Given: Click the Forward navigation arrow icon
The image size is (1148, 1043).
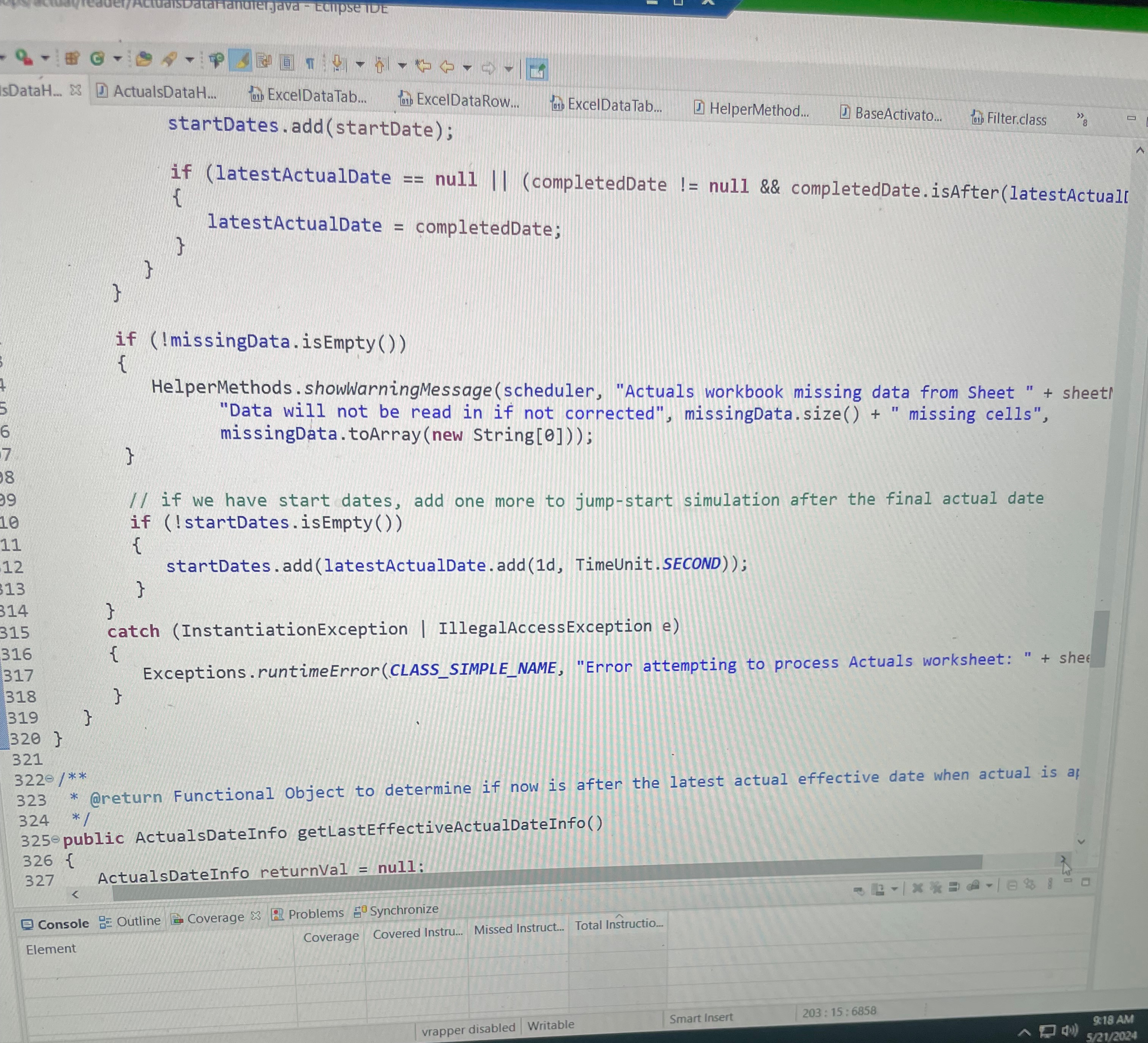Looking at the screenshot, I should [x=489, y=68].
